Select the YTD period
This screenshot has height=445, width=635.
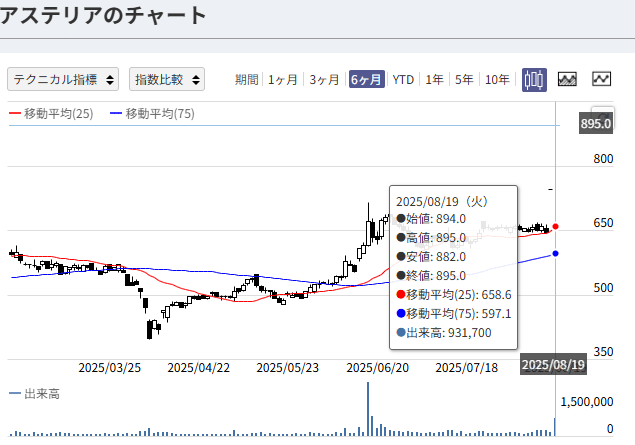tap(403, 79)
